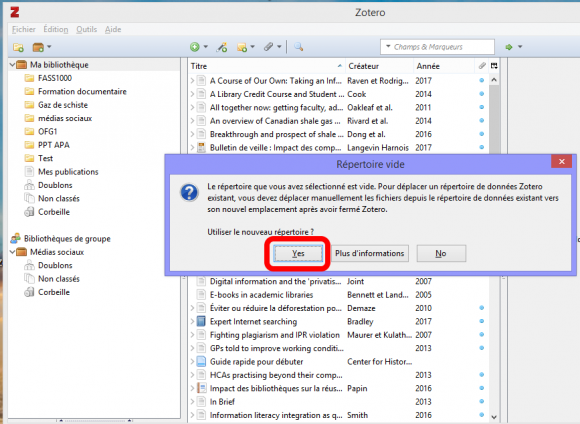The width and height of the screenshot is (580, 424).
Task: Click Yes to use new directory
Action: pos(298,253)
